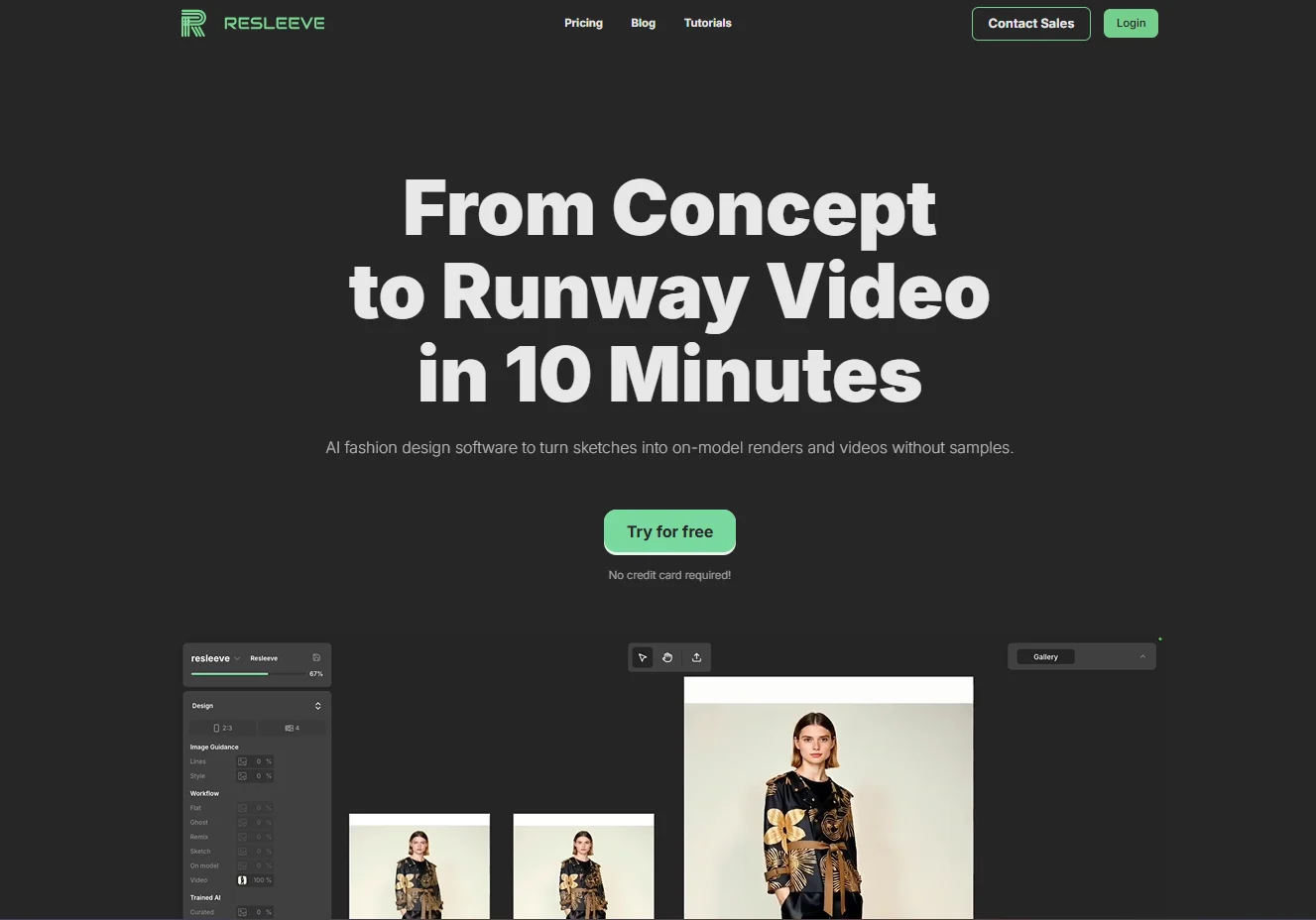Click the upload icon in the canvas toolbar
Viewport: 1316px width, 920px height.
[696, 656]
